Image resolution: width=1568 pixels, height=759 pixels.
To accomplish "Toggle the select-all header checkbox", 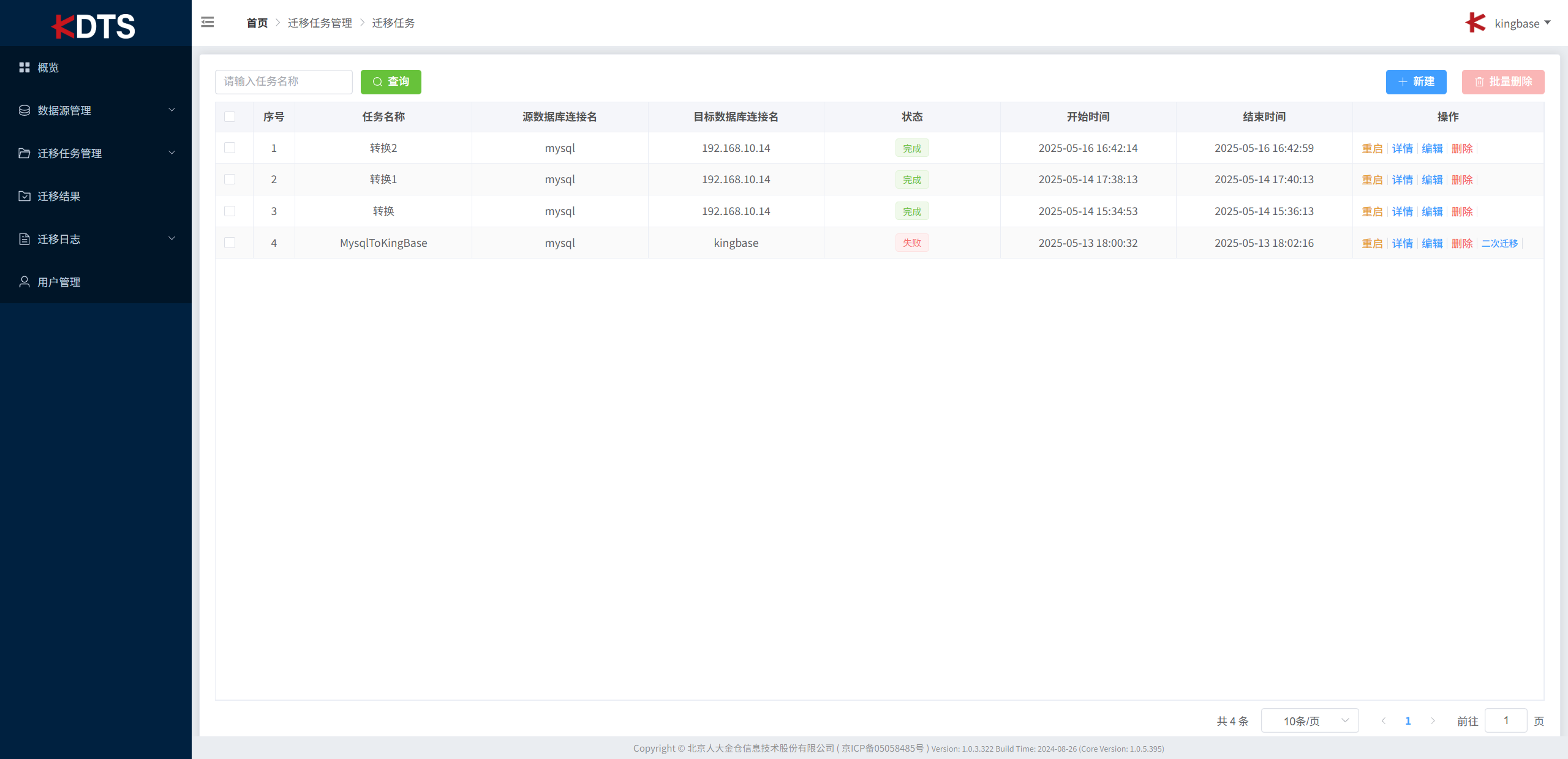I will (x=230, y=117).
